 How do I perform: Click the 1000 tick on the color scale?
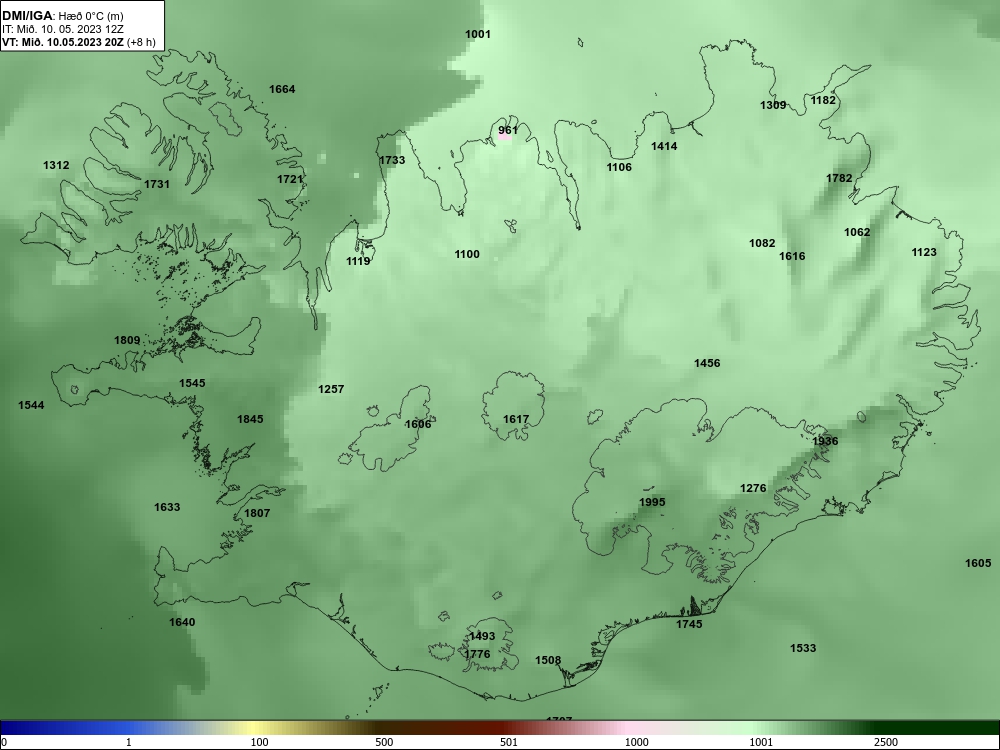(636, 742)
